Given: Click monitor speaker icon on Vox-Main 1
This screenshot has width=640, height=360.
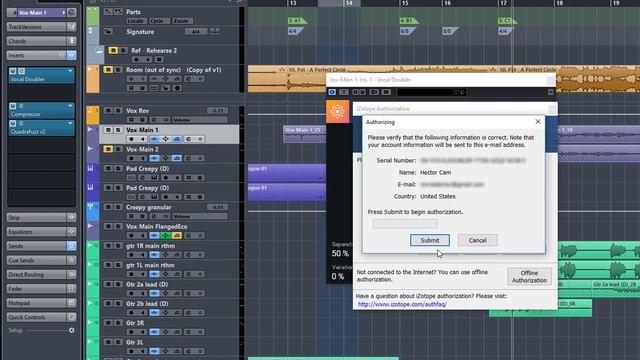Looking at the screenshot, I should click(142, 139).
